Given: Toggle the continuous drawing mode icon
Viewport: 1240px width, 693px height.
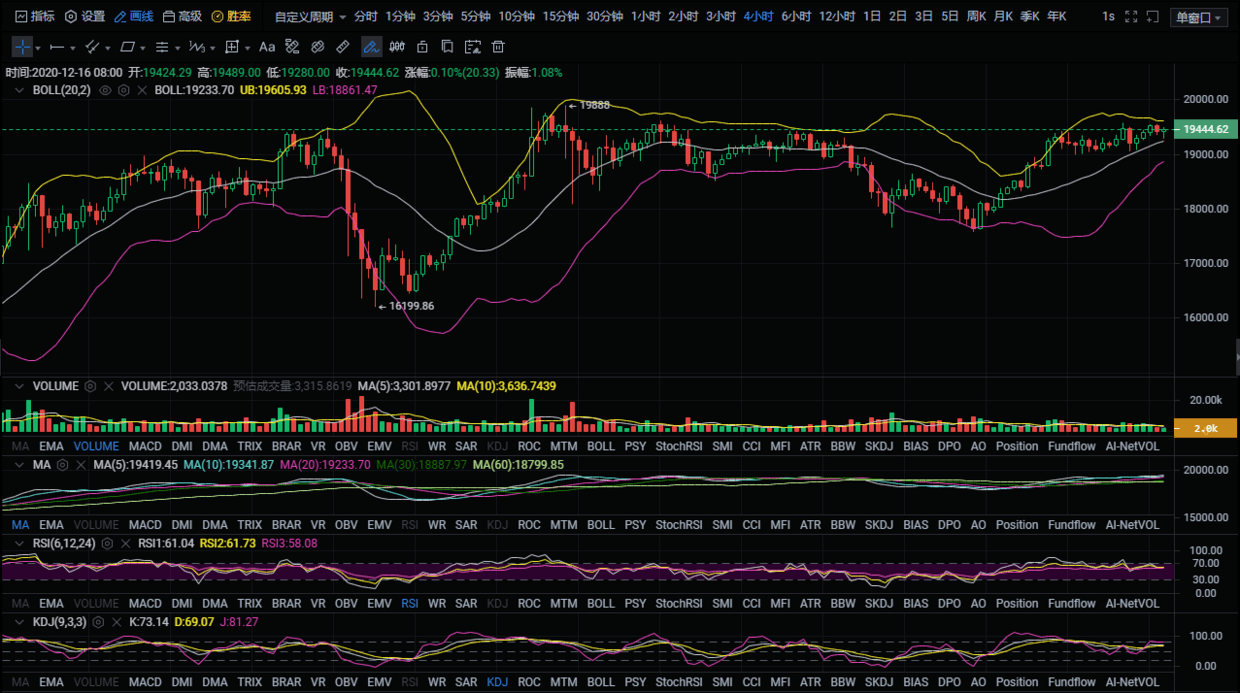Looking at the screenshot, I should point(371,47).
